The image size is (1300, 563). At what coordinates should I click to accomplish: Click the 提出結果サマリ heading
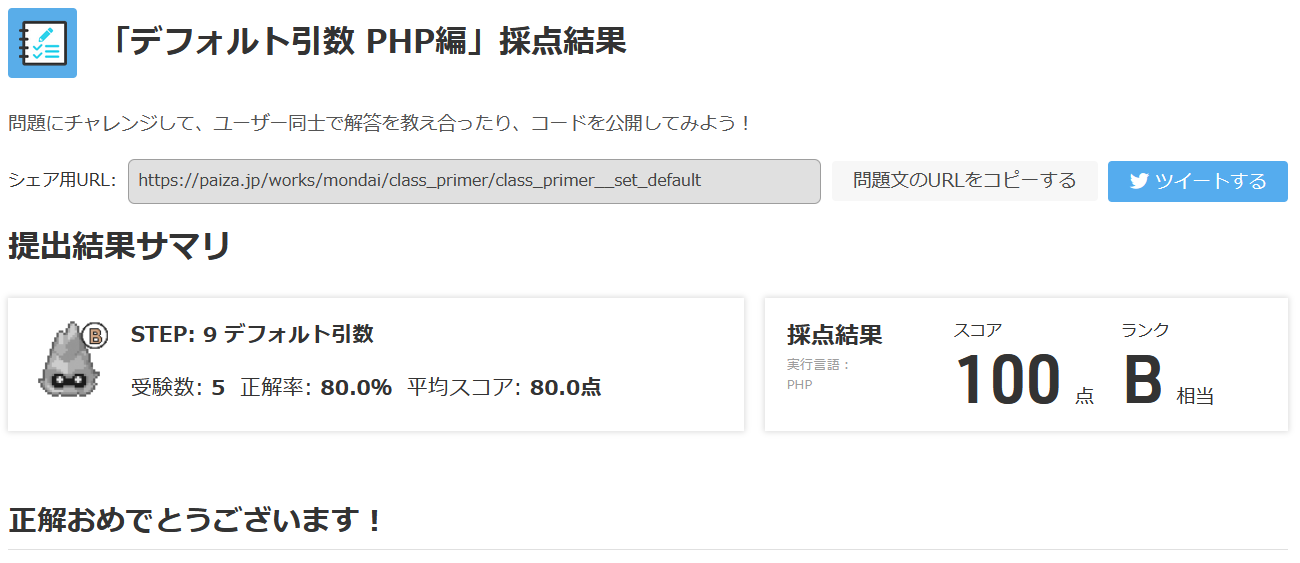coord(120,246)
